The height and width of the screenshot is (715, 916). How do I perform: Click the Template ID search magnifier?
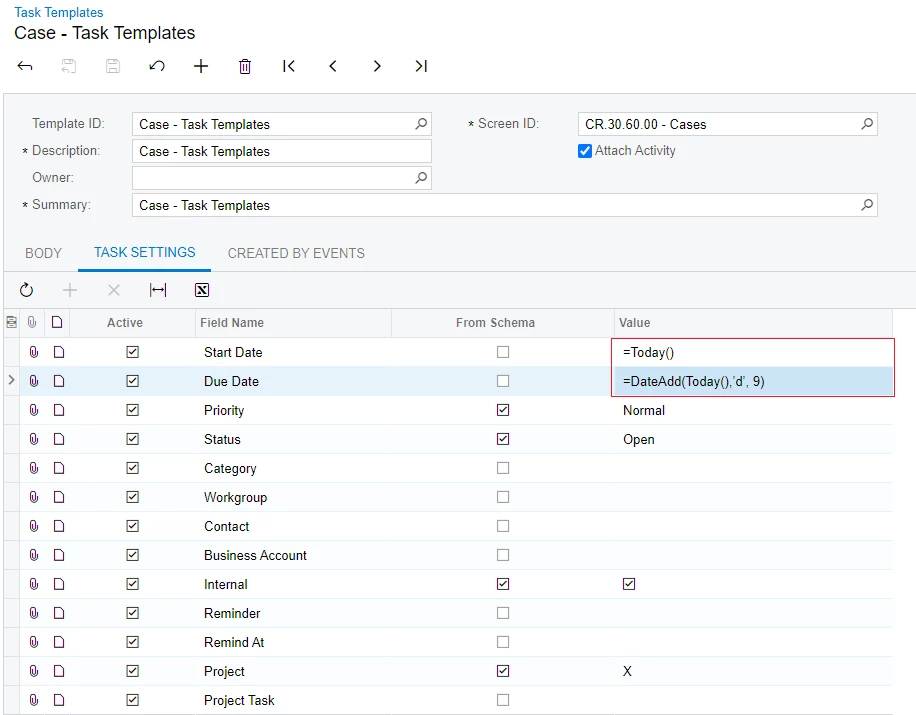click(421, 124)
